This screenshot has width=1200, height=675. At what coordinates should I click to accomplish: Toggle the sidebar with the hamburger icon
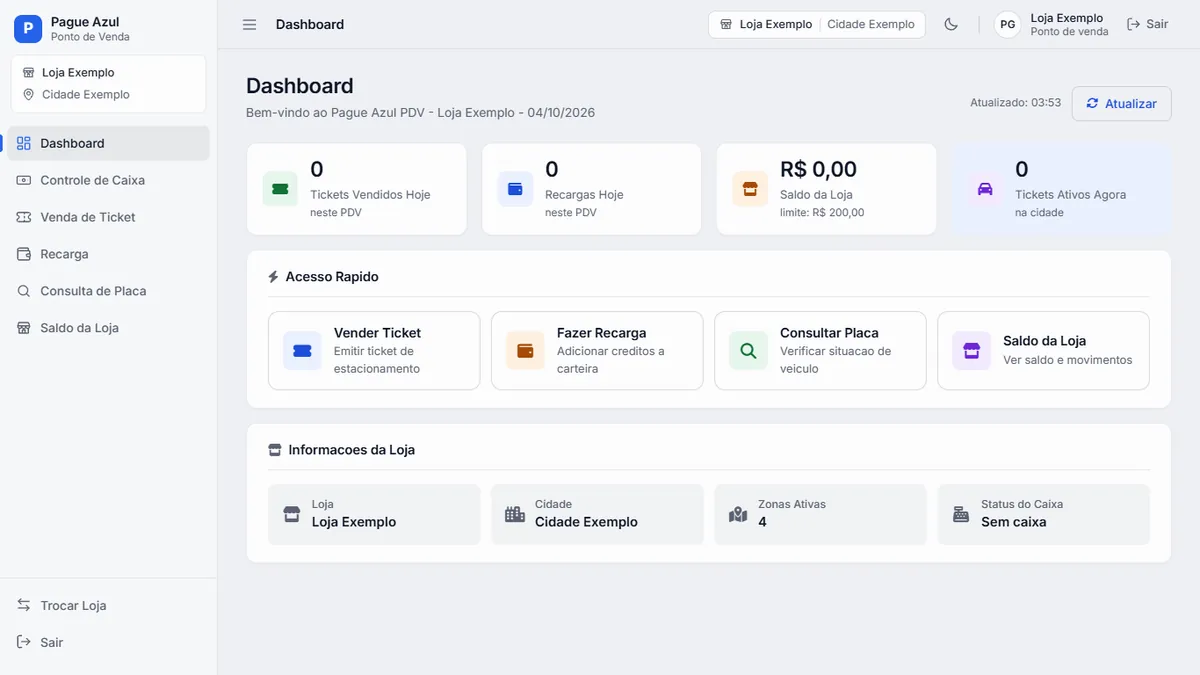click(x=250, y=24)
